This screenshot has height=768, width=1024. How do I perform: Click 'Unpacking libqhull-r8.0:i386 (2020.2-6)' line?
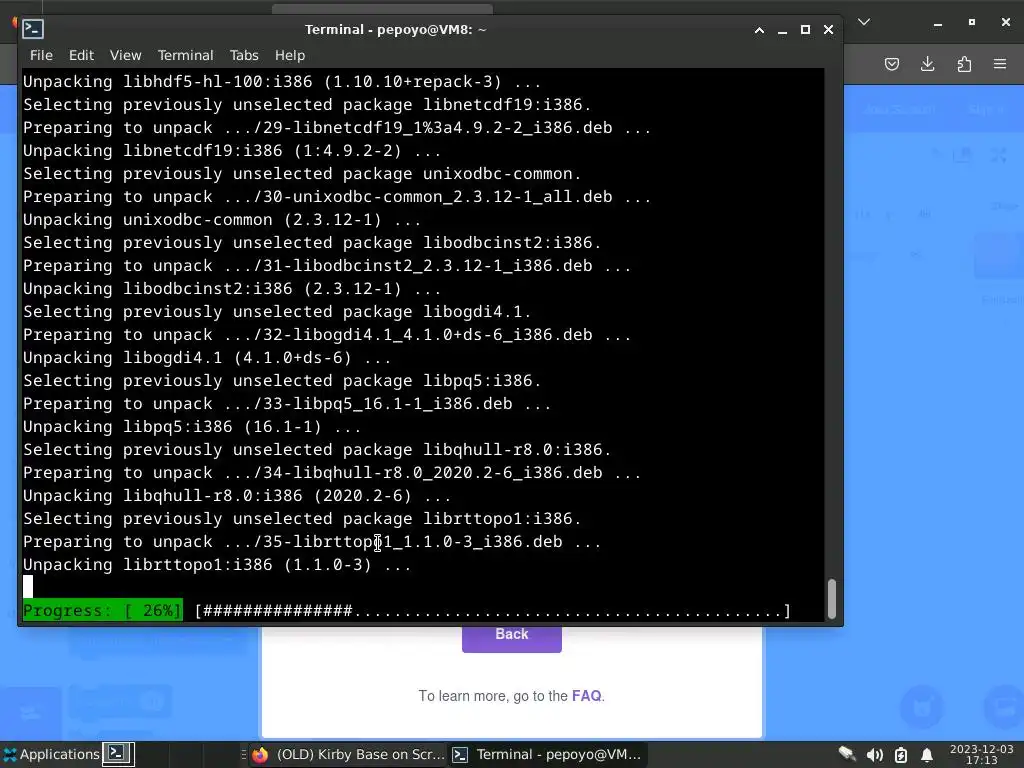tap(237, 496)
